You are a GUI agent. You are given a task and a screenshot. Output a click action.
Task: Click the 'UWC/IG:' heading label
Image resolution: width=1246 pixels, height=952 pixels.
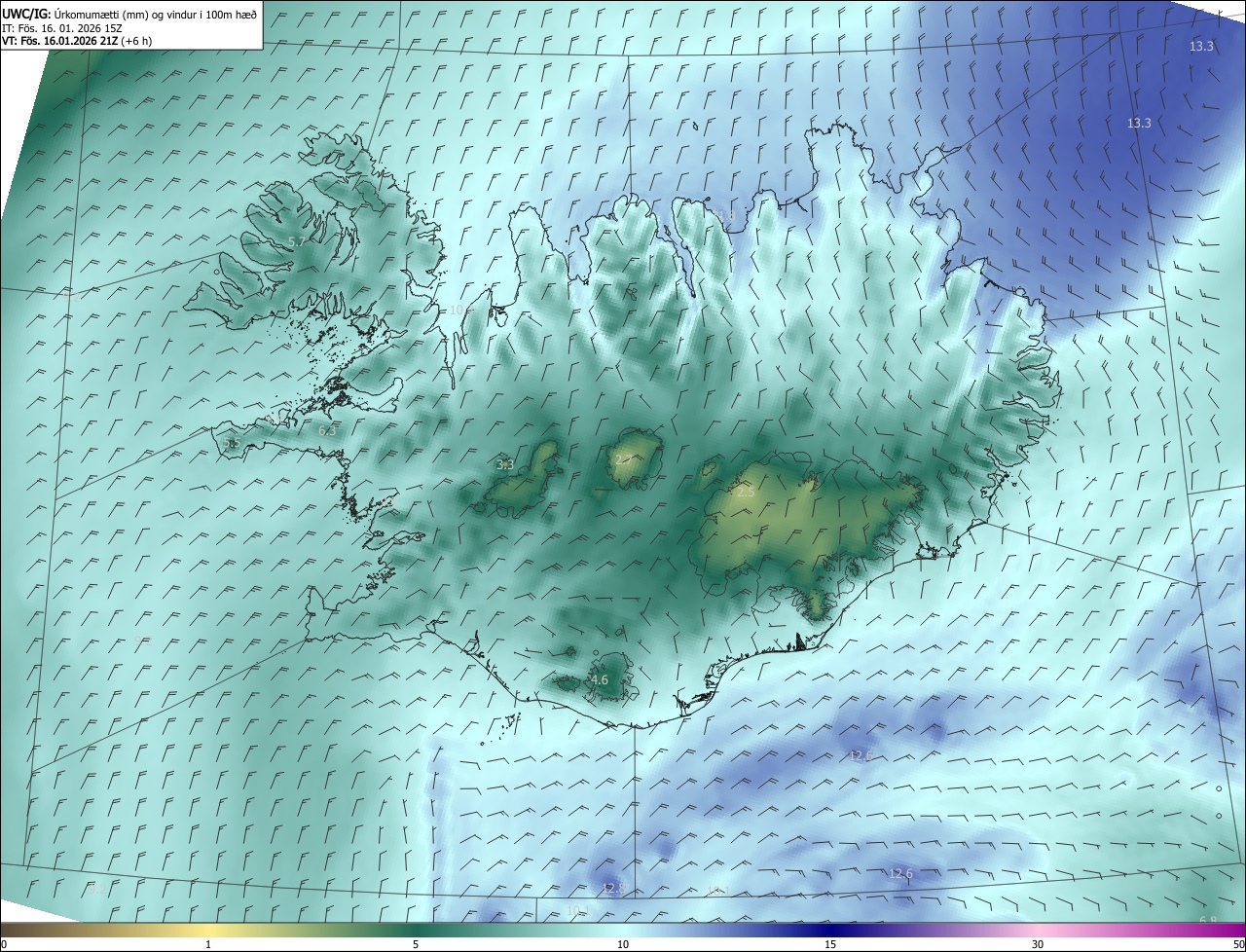coord(26,14)
